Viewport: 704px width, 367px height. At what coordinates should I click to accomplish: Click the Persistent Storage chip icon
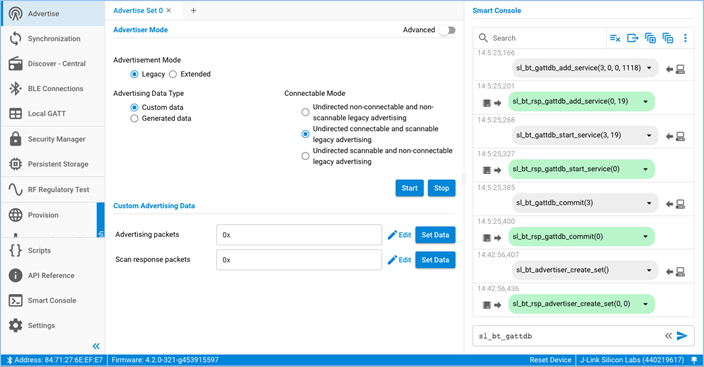coord(15,164)
